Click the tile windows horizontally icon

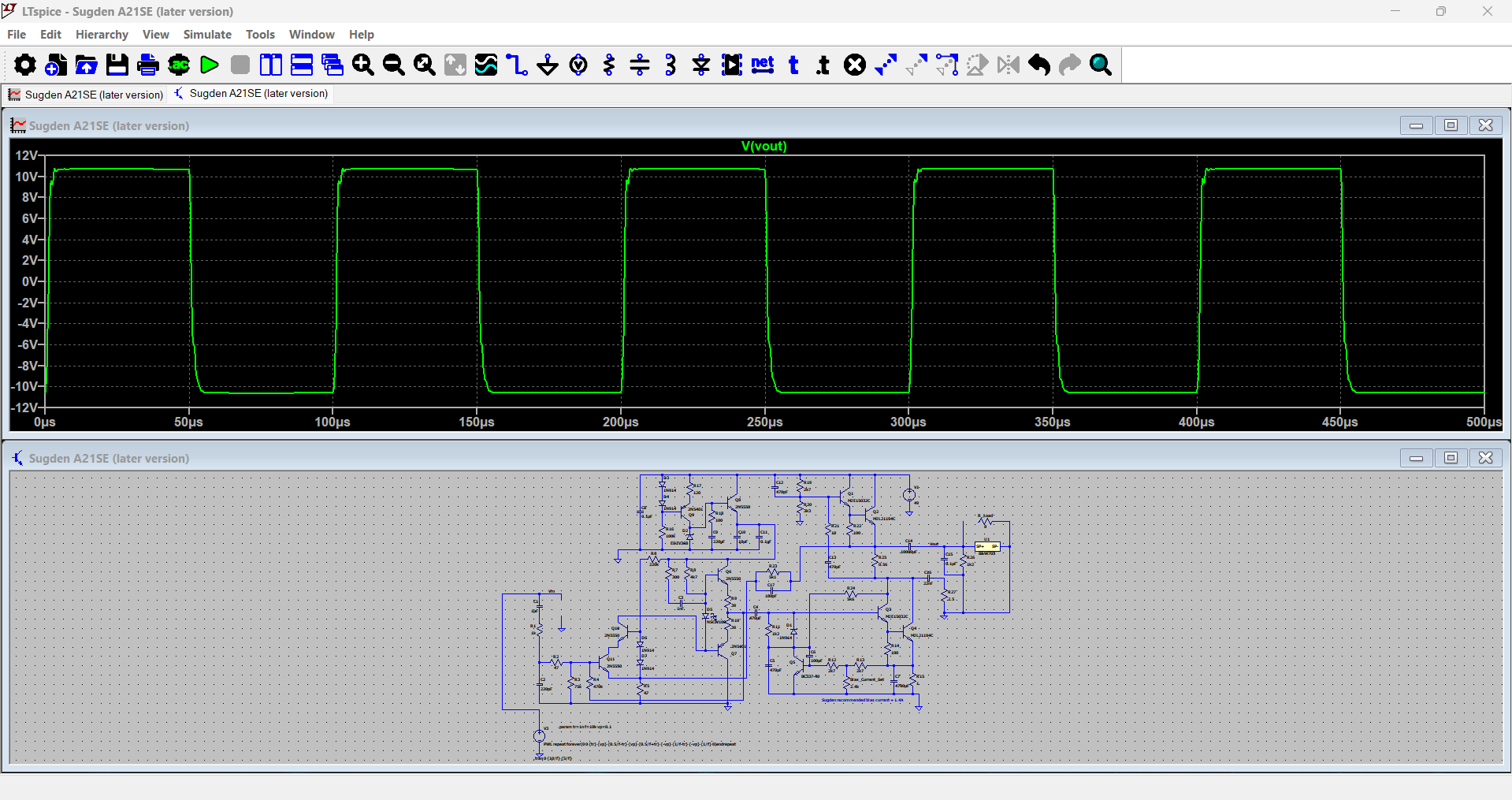coord(302,65)
